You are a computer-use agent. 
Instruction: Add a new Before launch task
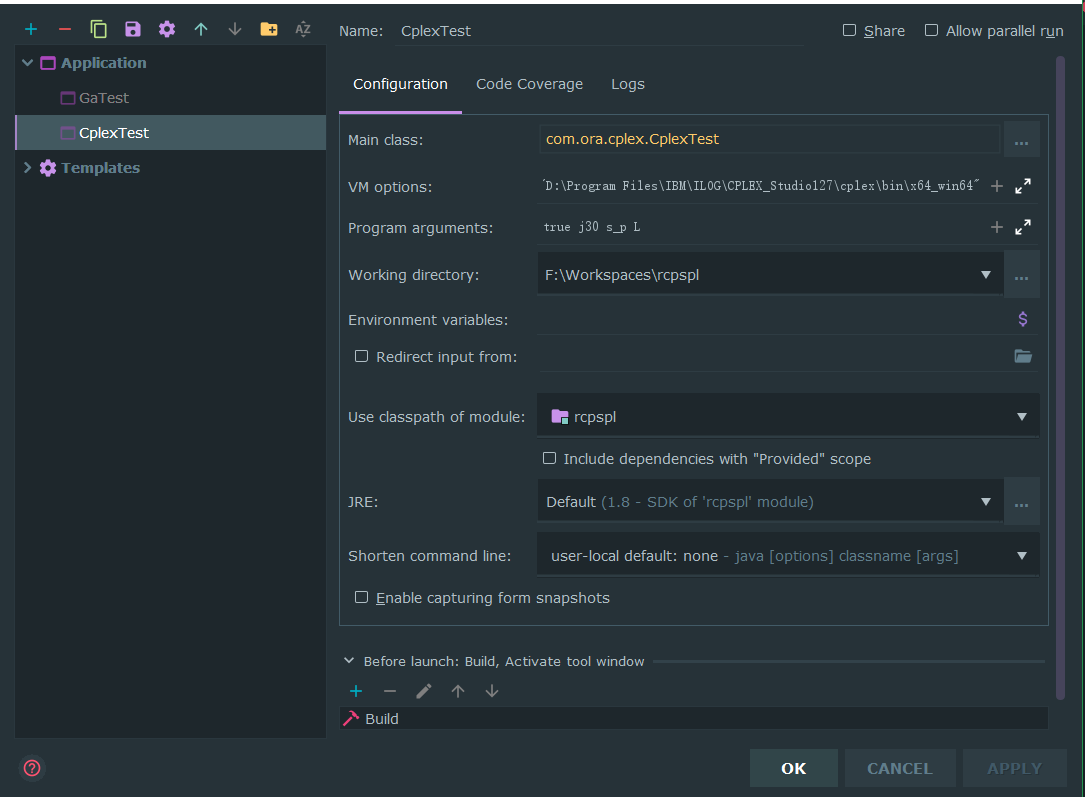pos(356,690)
